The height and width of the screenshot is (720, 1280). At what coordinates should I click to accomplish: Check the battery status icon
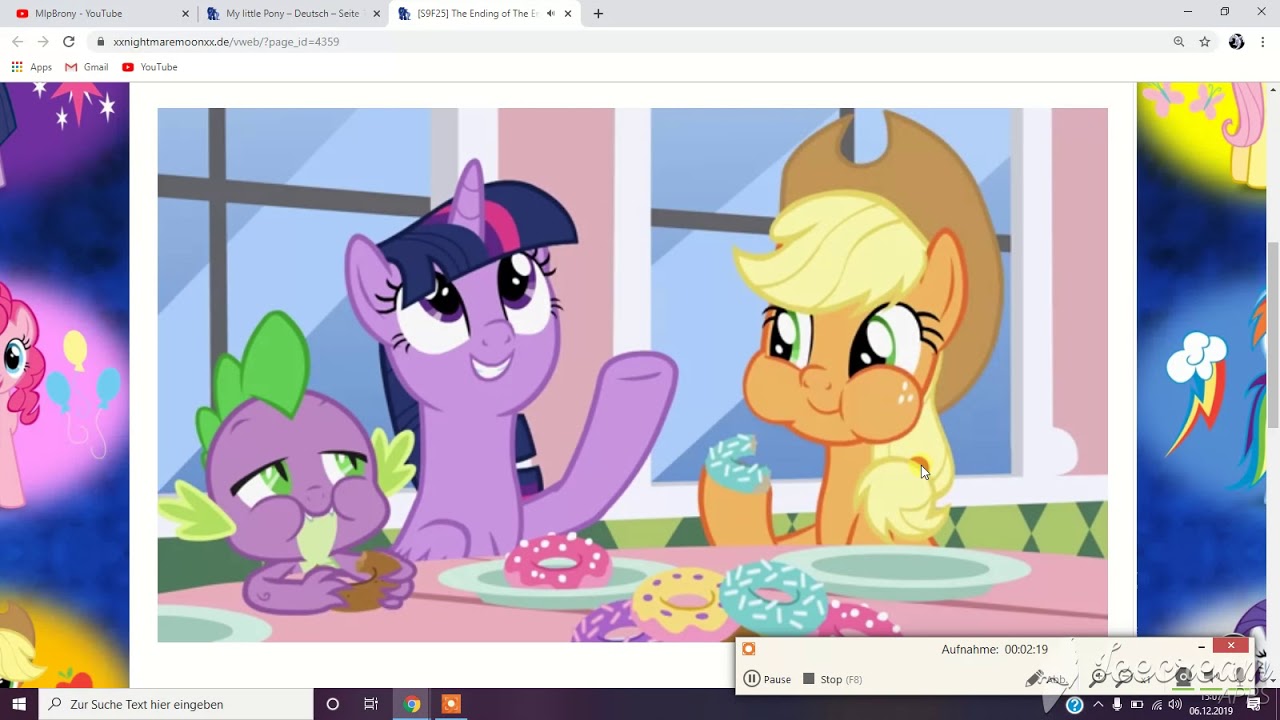(1137, 704)
